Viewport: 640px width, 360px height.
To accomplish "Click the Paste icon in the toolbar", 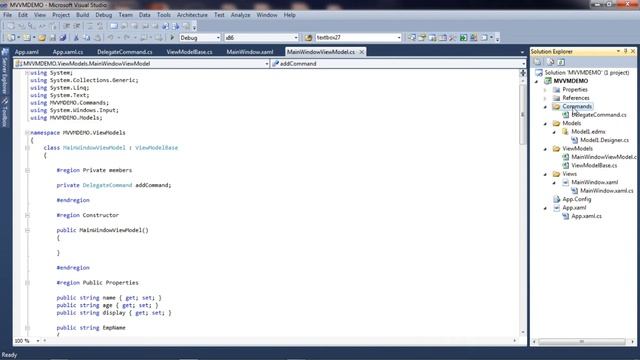I will pyautogui.click(x=98, y=38).
